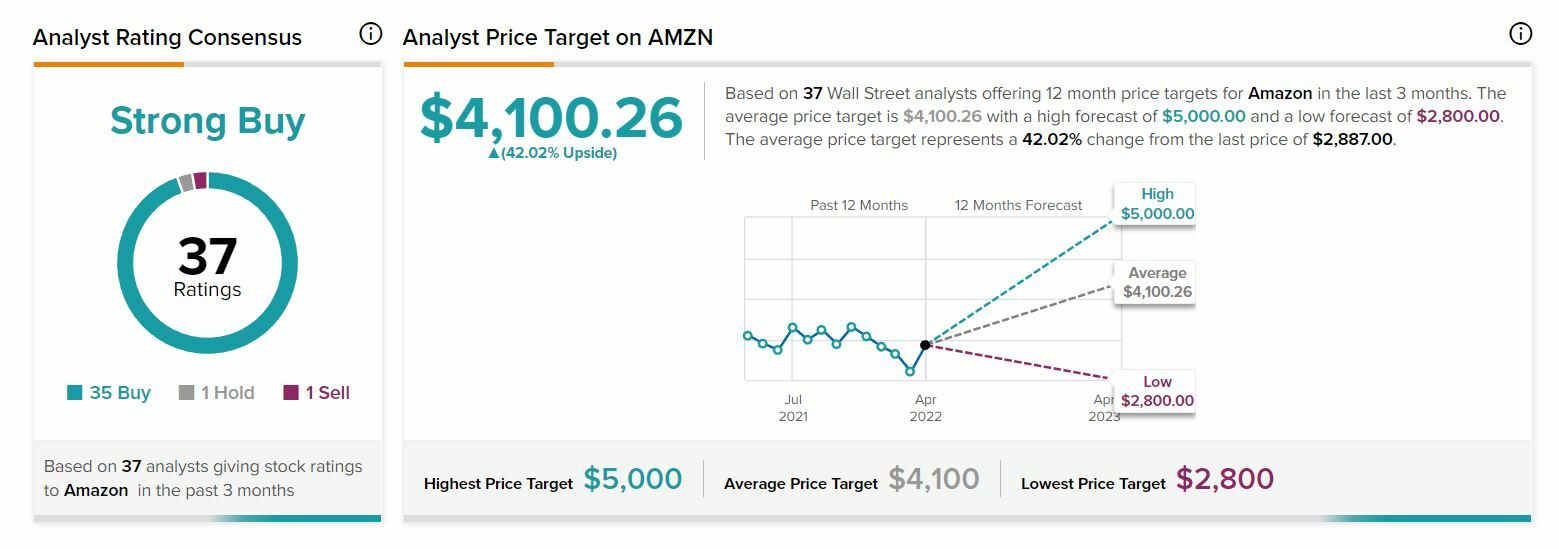The image size is (1559, 549).
Task: Click the 37 Ratings donut chart center
Action: coord(207,266)
